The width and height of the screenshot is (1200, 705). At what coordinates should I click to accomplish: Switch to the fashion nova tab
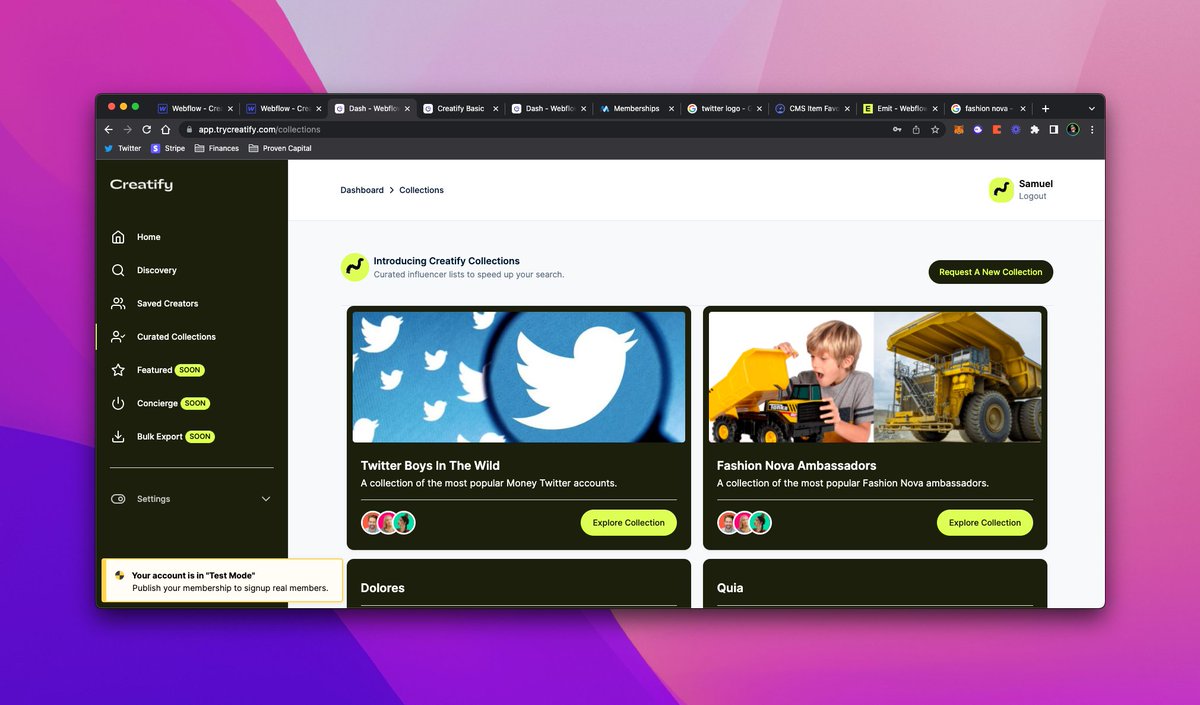click(x=988, y=108)
